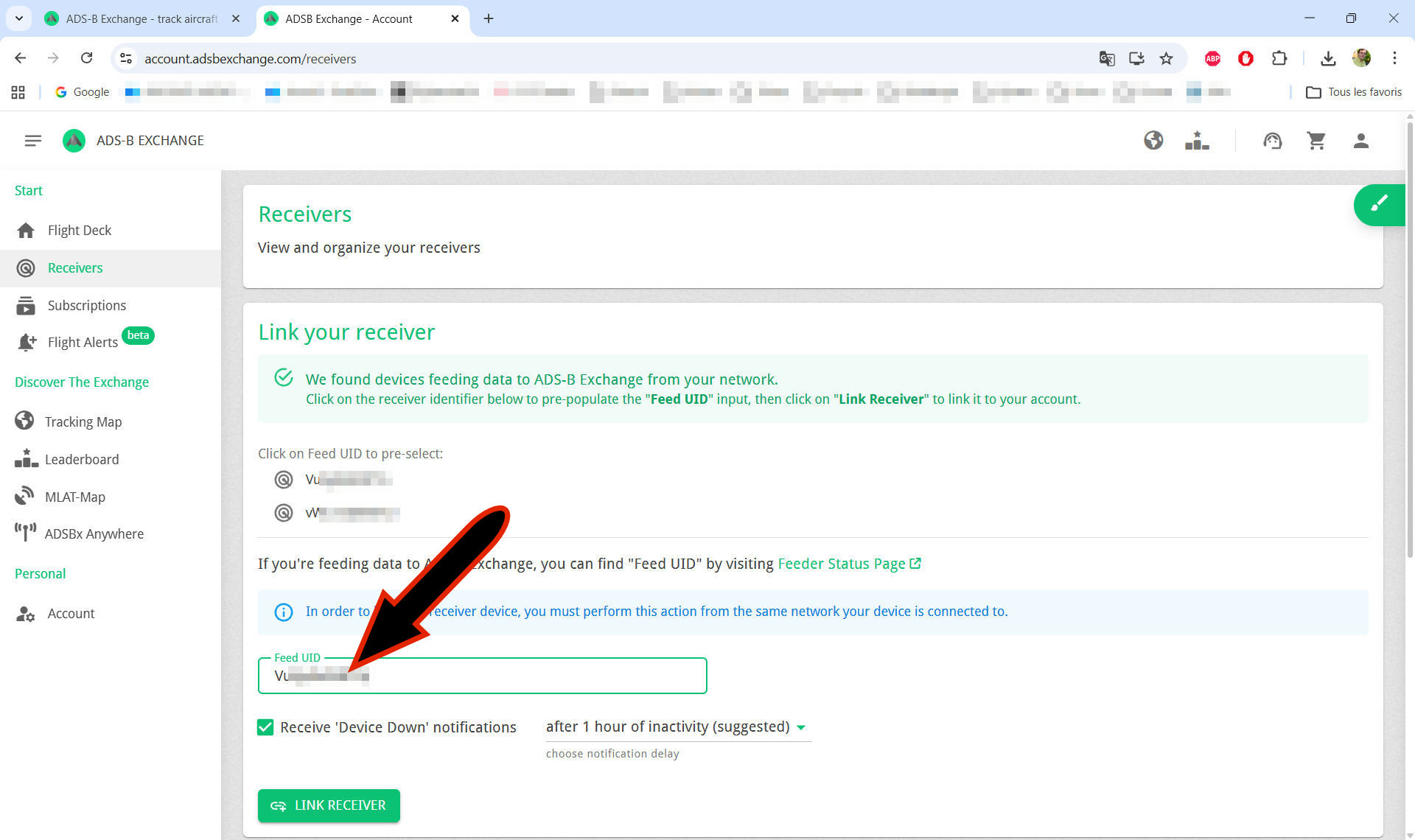Viewport: 1415px width, 840px height.
Task: Reload the current page
Action: point(86,58)
